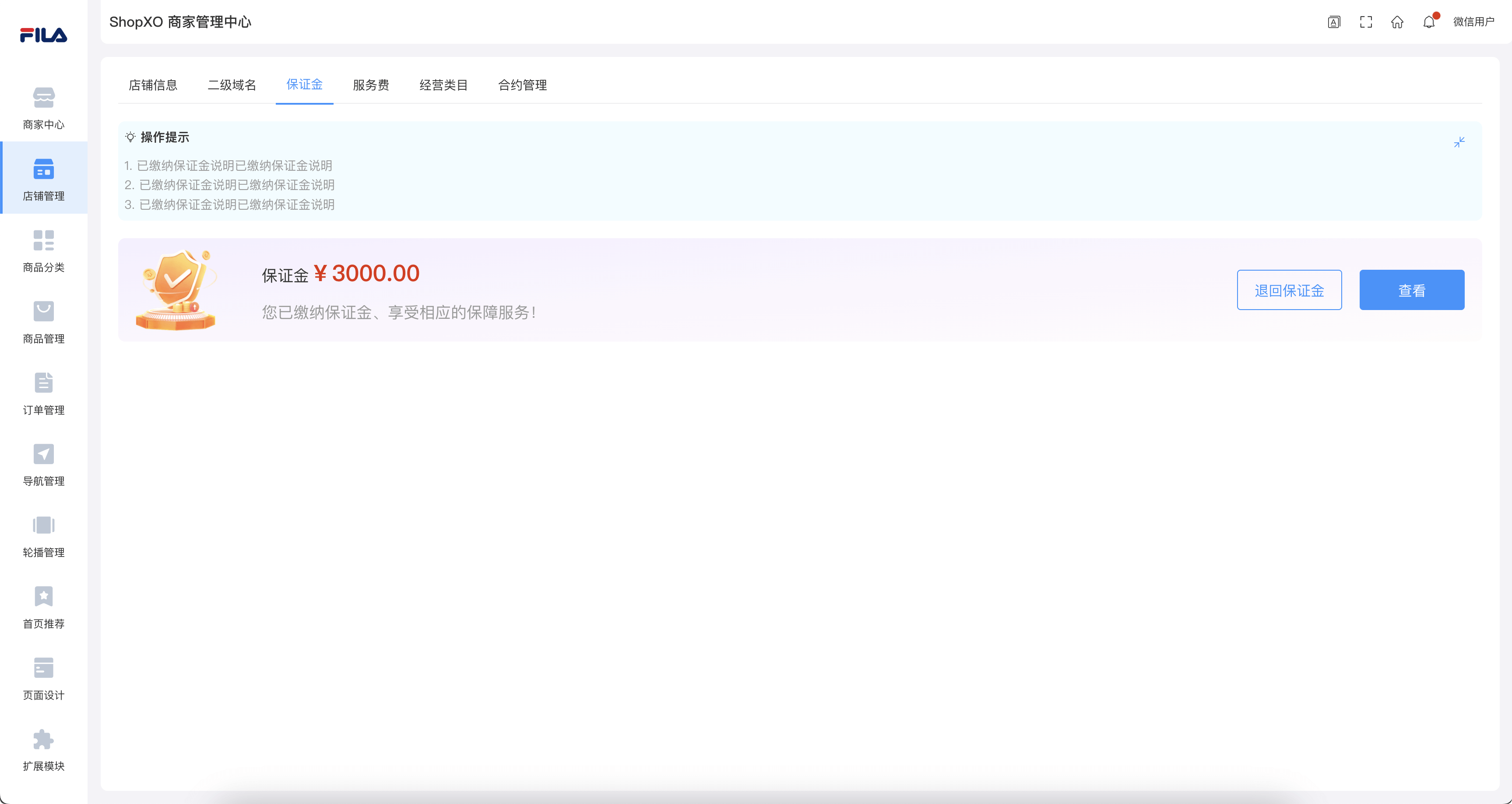1512x804 pixels.
Task: Click the FILA logo
Action: point(43,35)
